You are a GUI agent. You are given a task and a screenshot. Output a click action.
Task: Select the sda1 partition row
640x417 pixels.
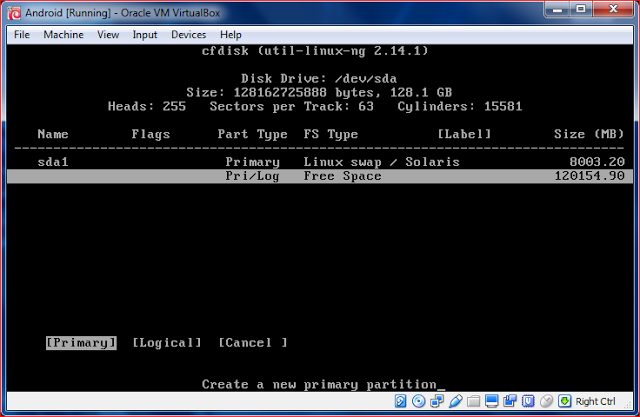tap(320, 162)
